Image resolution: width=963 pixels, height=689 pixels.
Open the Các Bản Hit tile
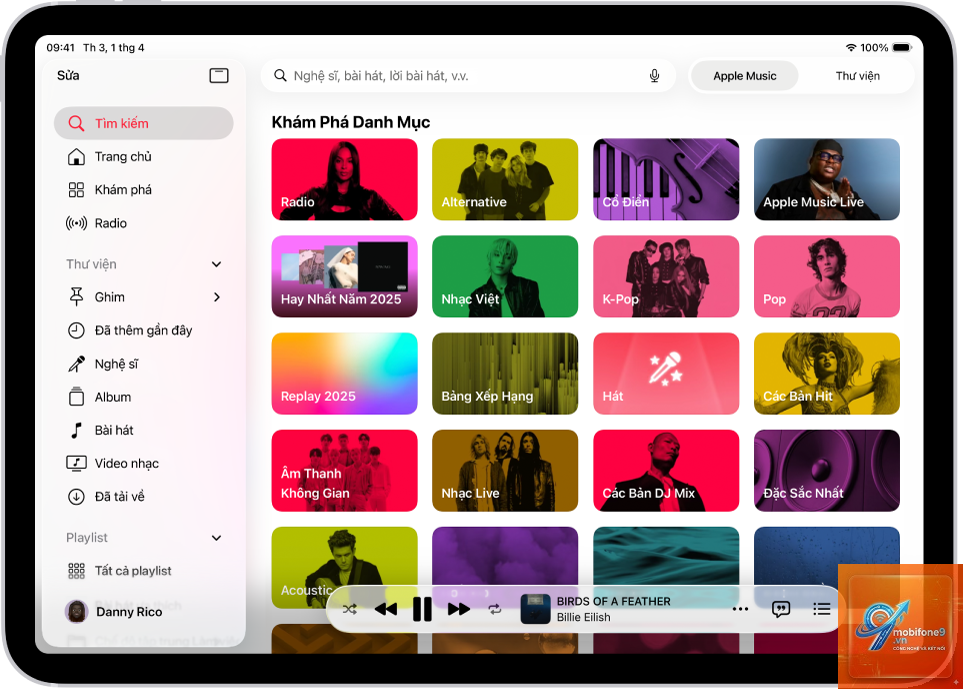[x=827, y=373]
